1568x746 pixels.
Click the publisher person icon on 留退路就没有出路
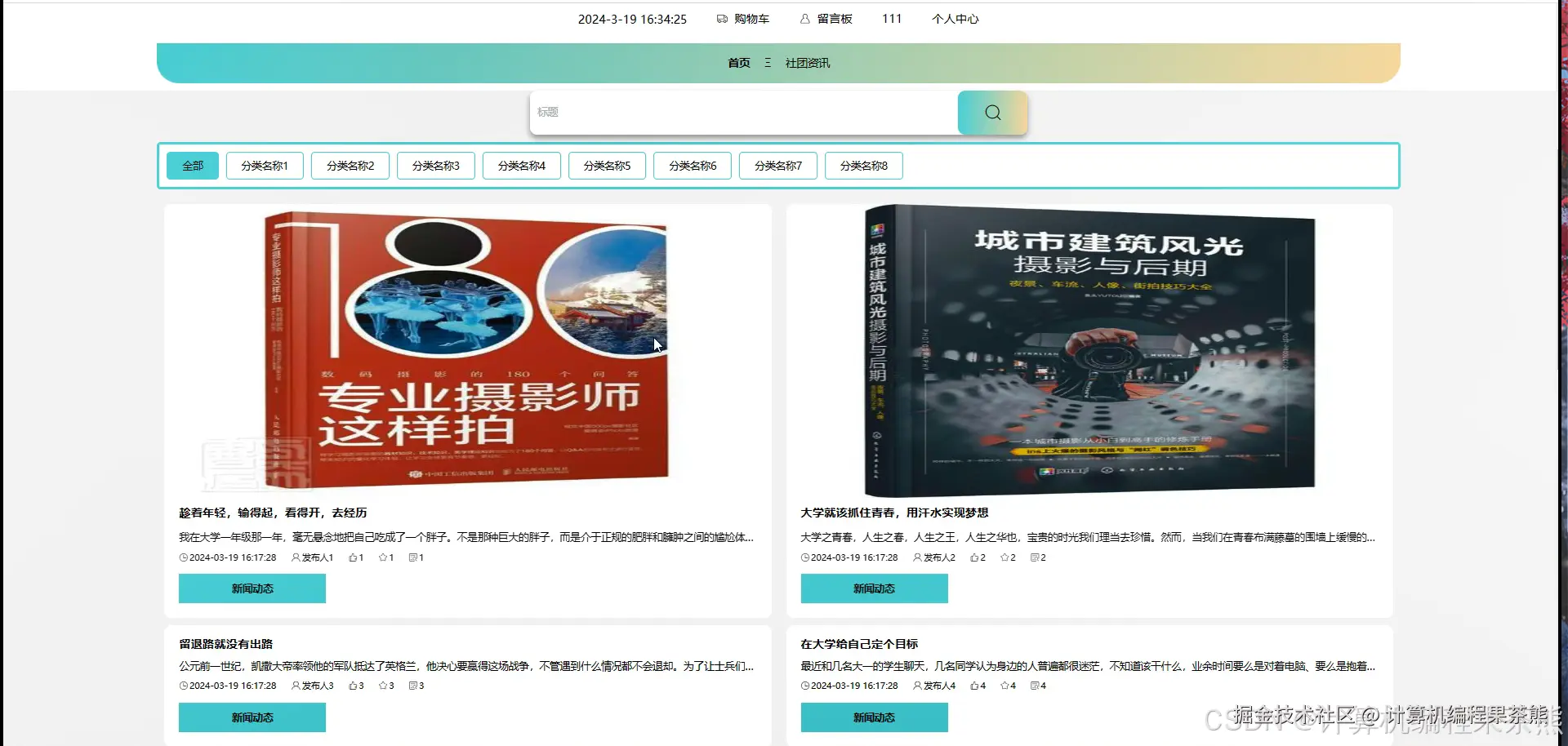coord(296,686)
